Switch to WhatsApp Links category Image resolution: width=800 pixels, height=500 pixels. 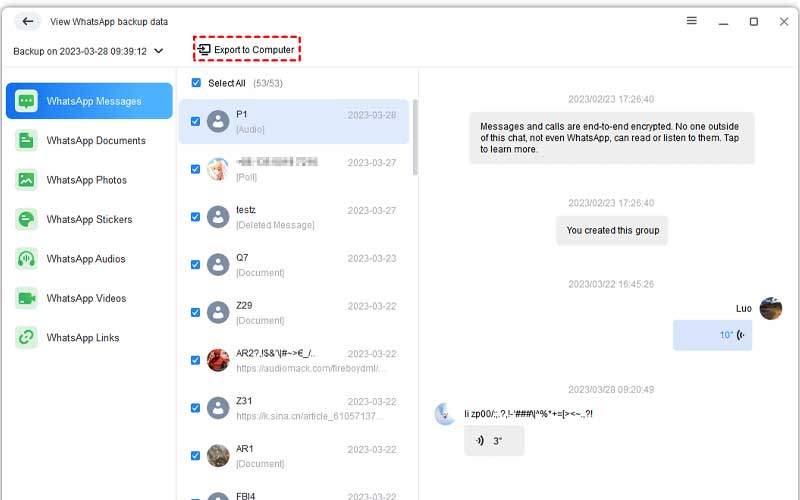[89, 337]
